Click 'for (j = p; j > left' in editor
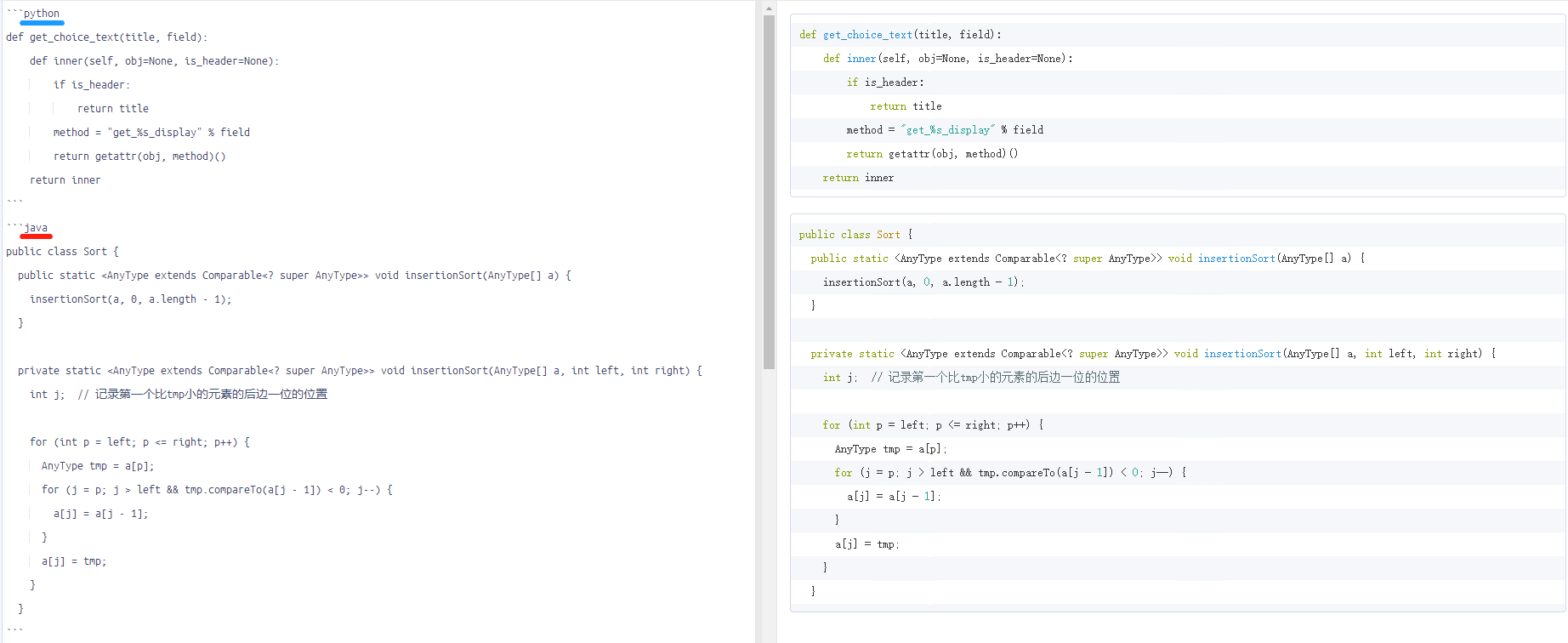This screenshot has width=1568, height=643. (x=217, y=490)
